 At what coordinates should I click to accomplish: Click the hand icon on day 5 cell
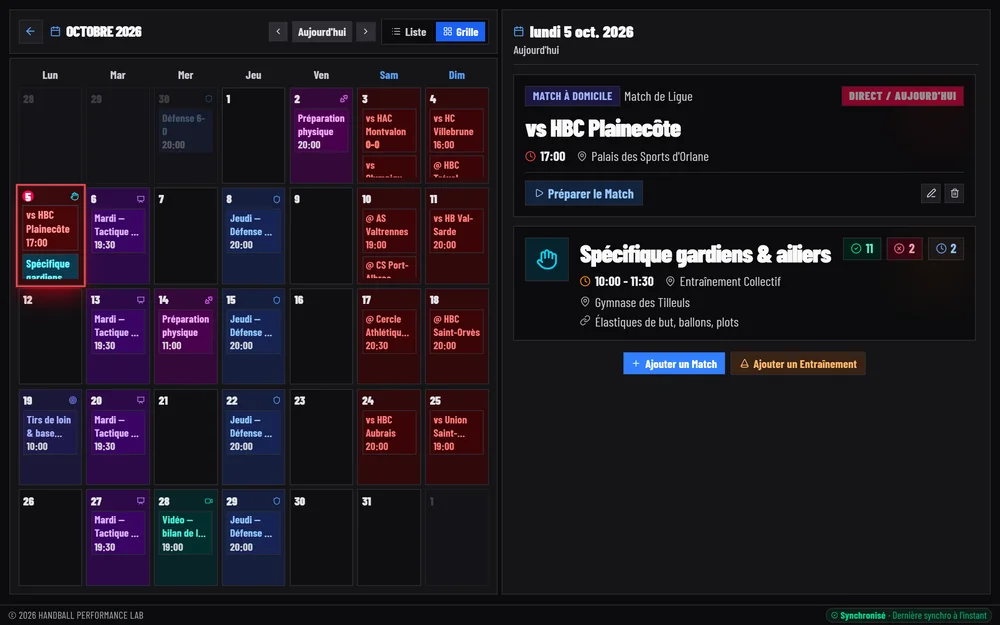pos(74,196)
